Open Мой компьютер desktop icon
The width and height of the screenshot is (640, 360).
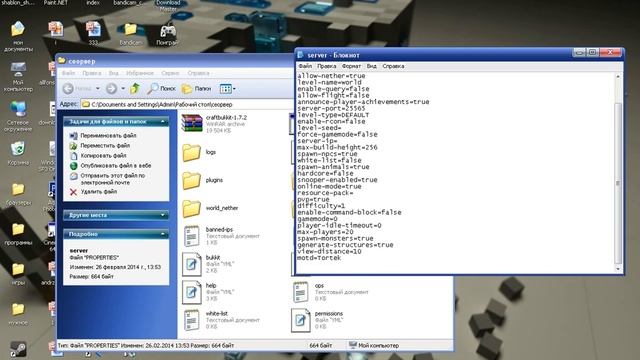(x=18, y=77)
